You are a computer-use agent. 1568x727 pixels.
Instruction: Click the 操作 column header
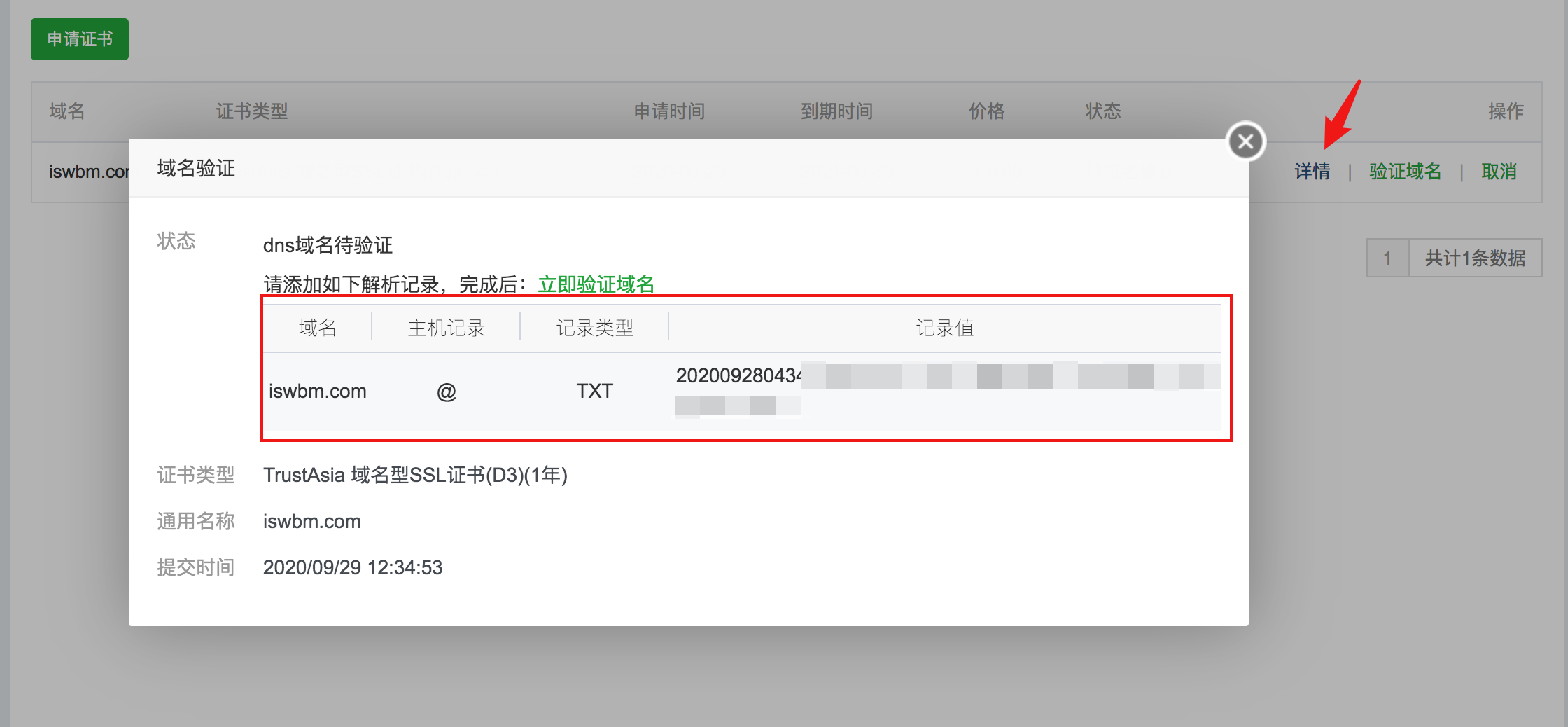pos(1506,111)
